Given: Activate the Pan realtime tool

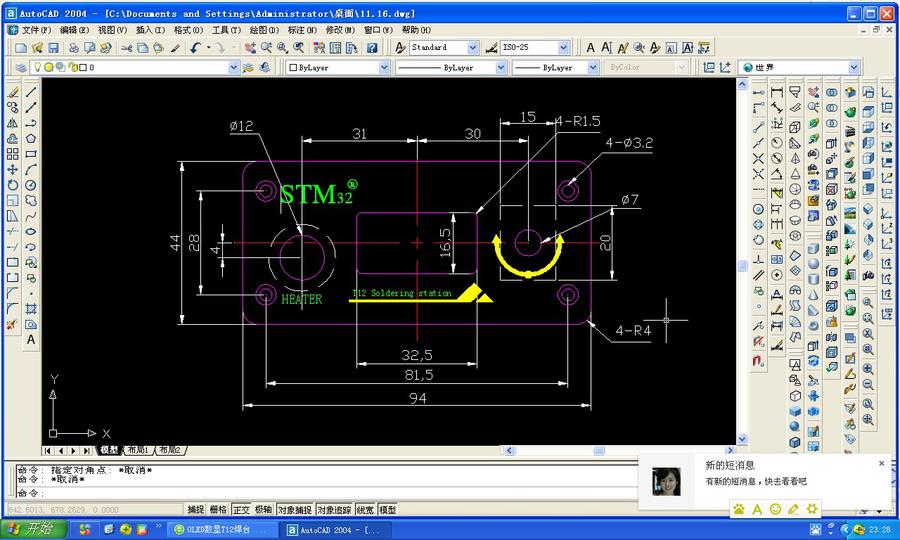Looking at the screenshot, I should click(250, 48).
